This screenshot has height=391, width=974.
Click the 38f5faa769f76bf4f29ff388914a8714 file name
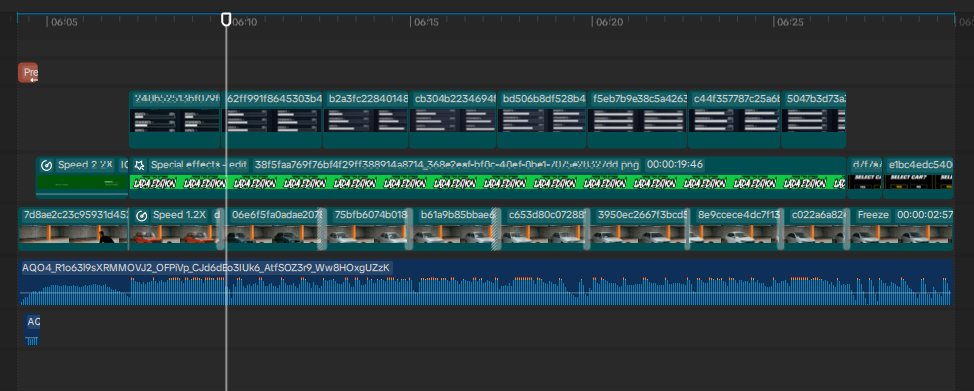[x=447, y=165]
